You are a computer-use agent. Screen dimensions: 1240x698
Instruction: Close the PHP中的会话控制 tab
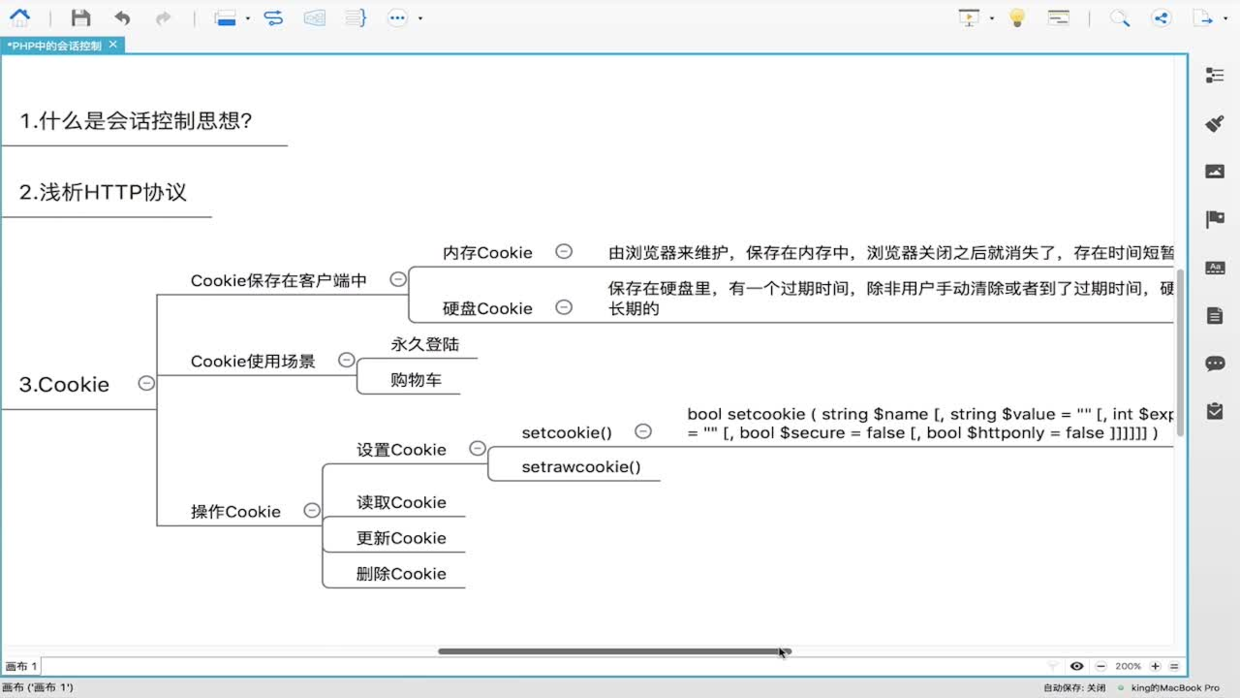113,45
